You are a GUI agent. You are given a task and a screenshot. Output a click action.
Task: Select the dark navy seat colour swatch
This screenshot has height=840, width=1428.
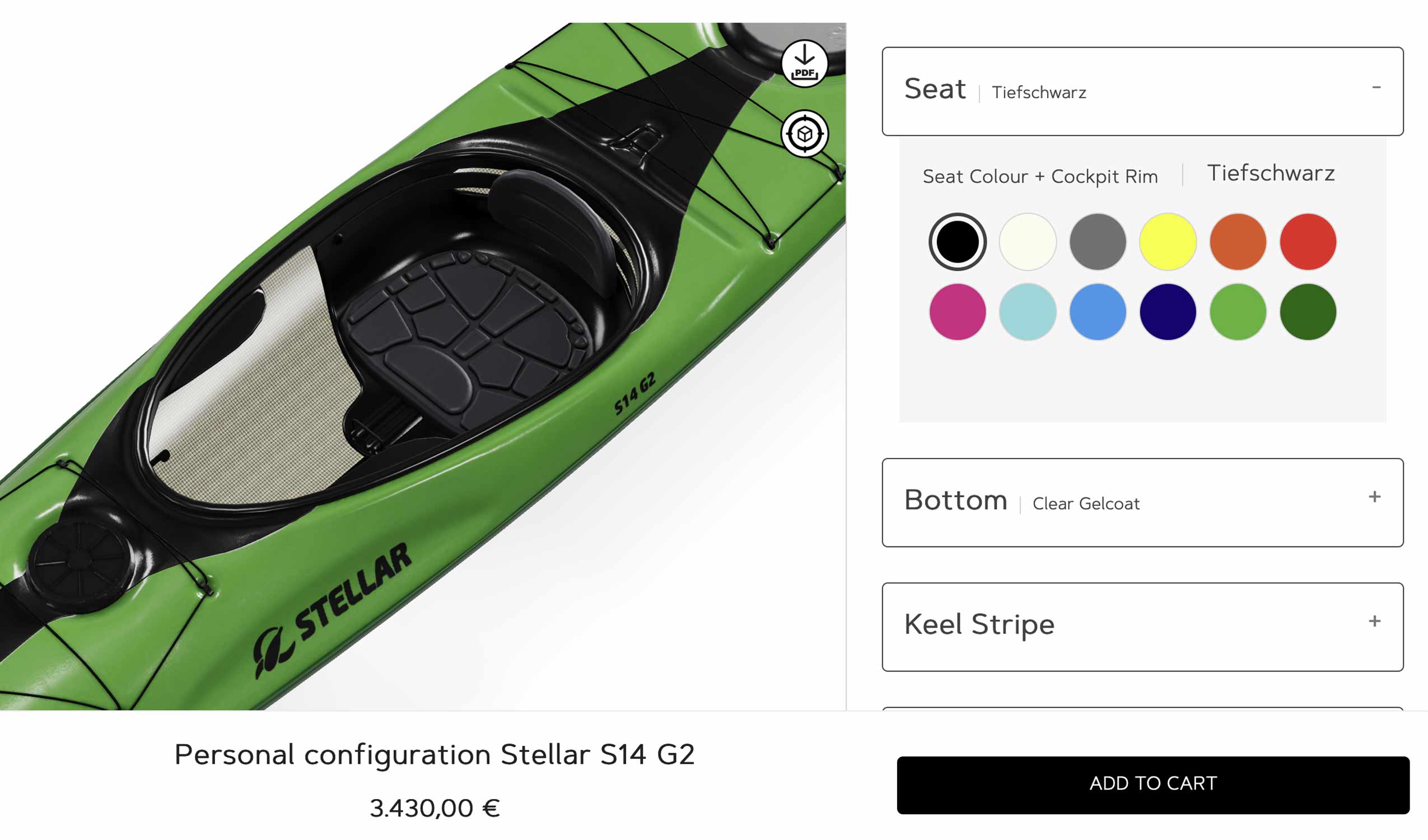1168,312
